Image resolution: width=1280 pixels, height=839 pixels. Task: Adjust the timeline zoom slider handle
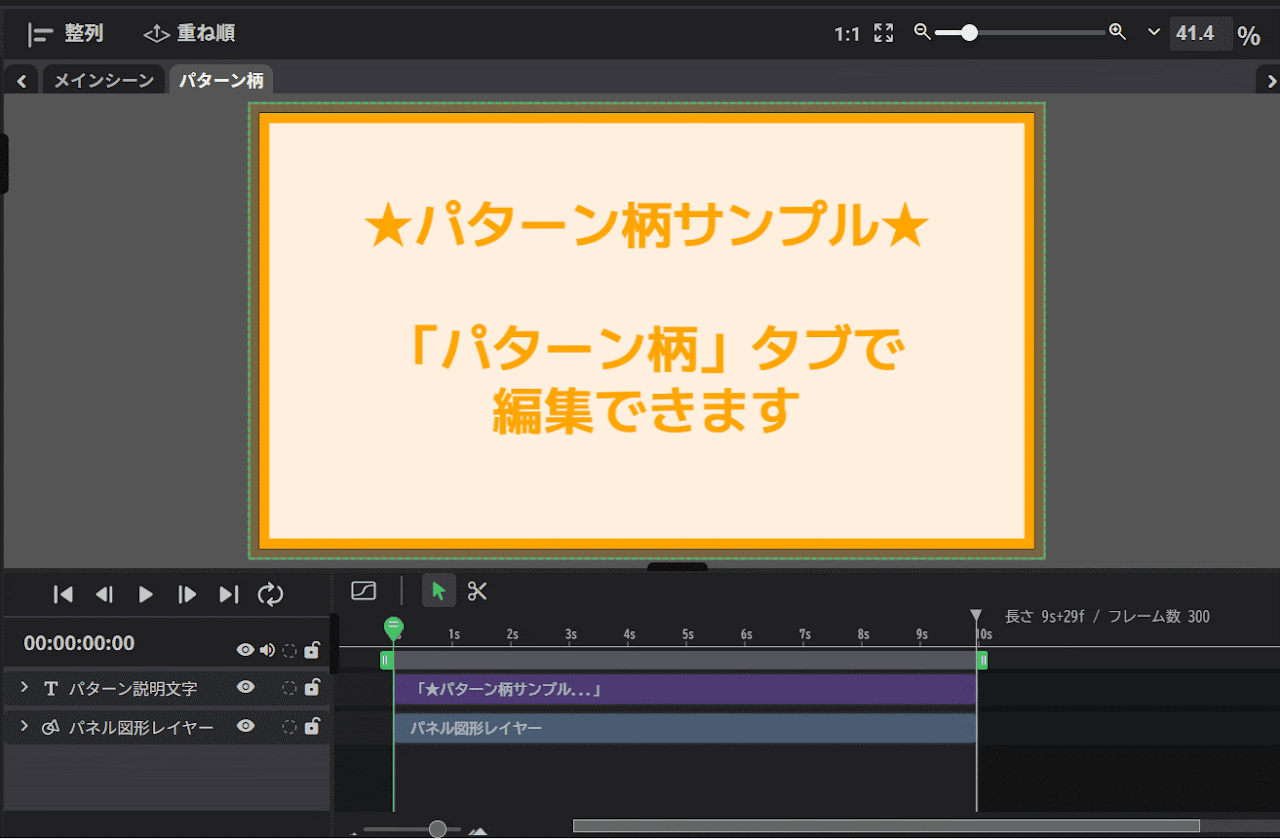click(x=438, y=829)
